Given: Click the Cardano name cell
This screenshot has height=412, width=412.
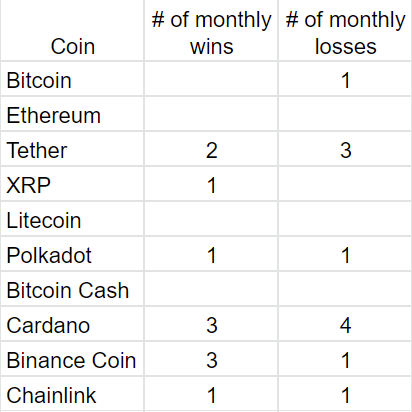Looking at the screenshot, I should click(72, 324).
